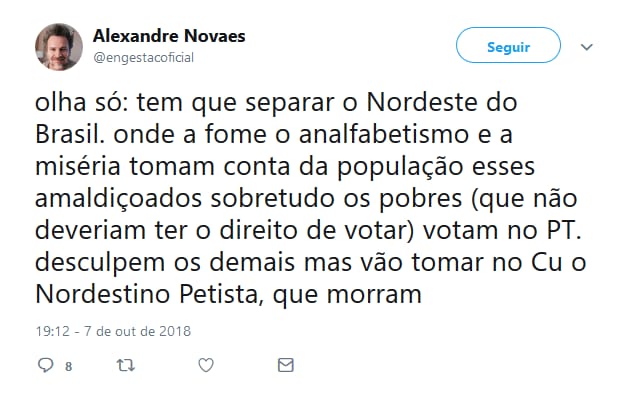Click the reply speech bubble icon
The height and width of the screenshot is (403, 629).
(45, 366)
